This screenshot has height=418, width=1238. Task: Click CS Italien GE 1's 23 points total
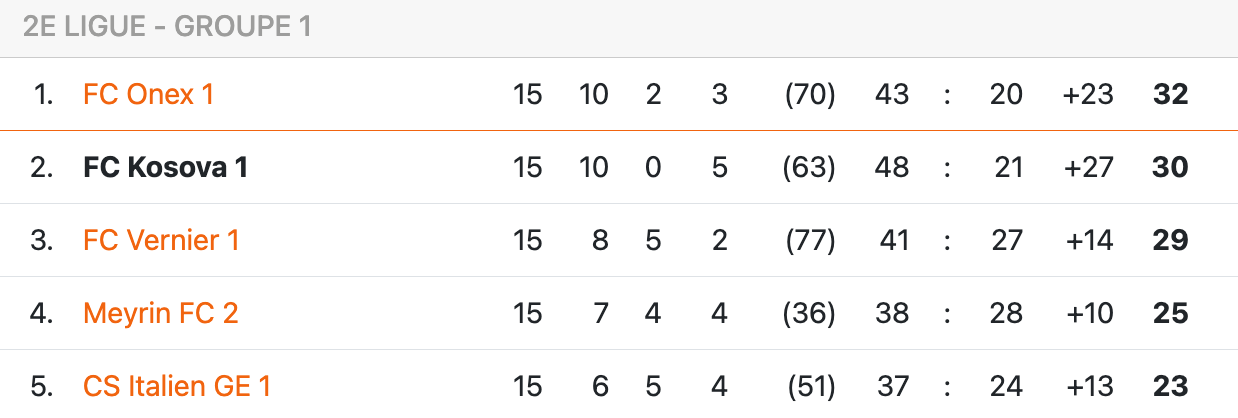(1169, 386)
